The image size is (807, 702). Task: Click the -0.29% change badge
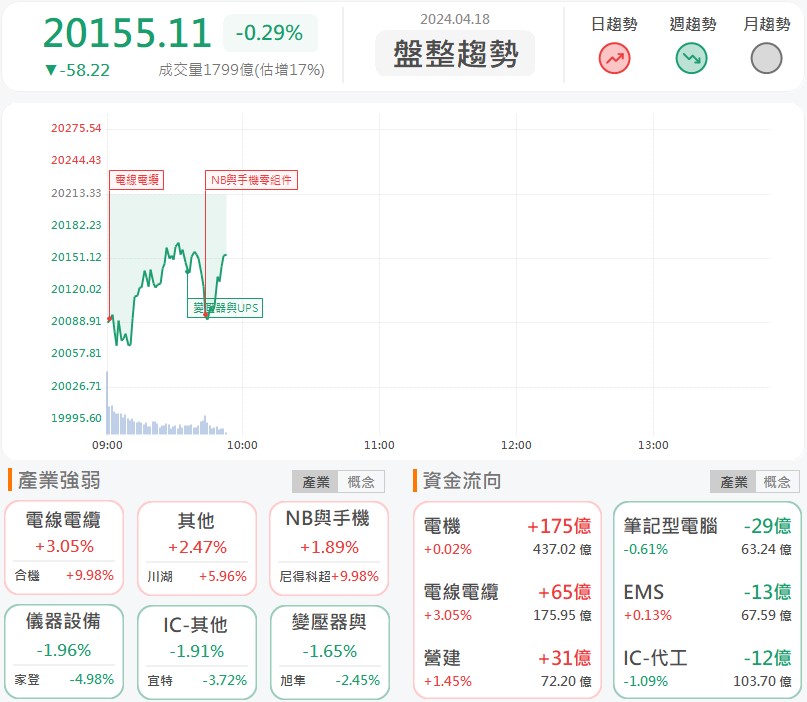pos(270,33)
